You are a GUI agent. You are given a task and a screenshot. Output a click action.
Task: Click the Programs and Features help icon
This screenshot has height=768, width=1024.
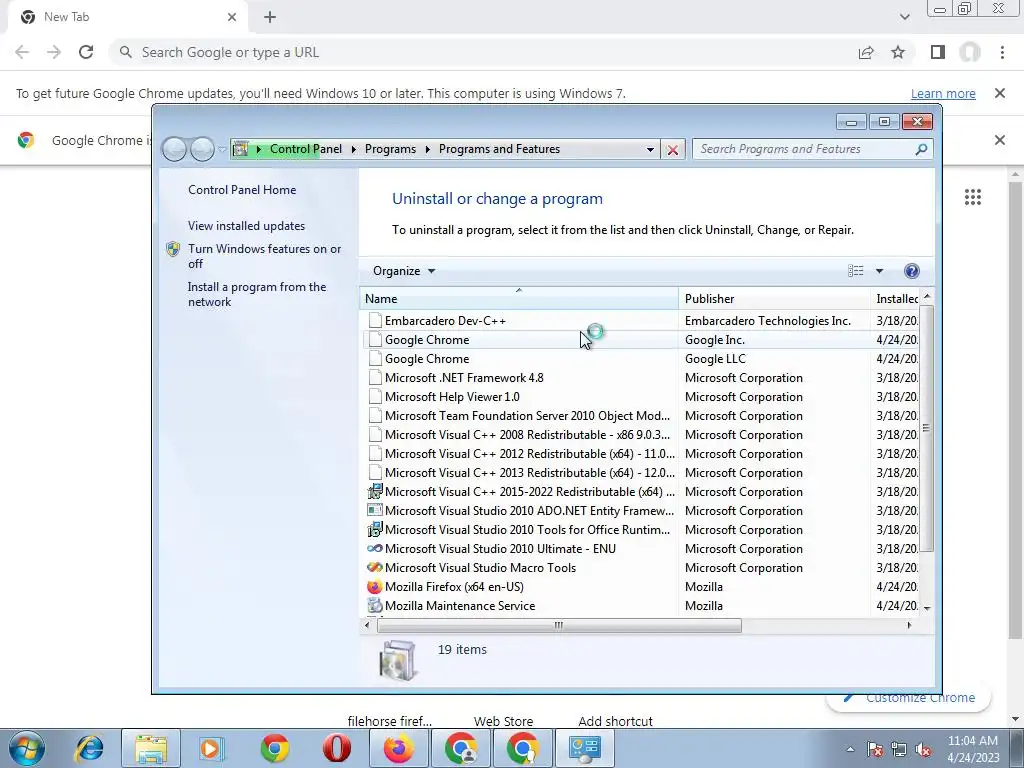pos(912,271)
